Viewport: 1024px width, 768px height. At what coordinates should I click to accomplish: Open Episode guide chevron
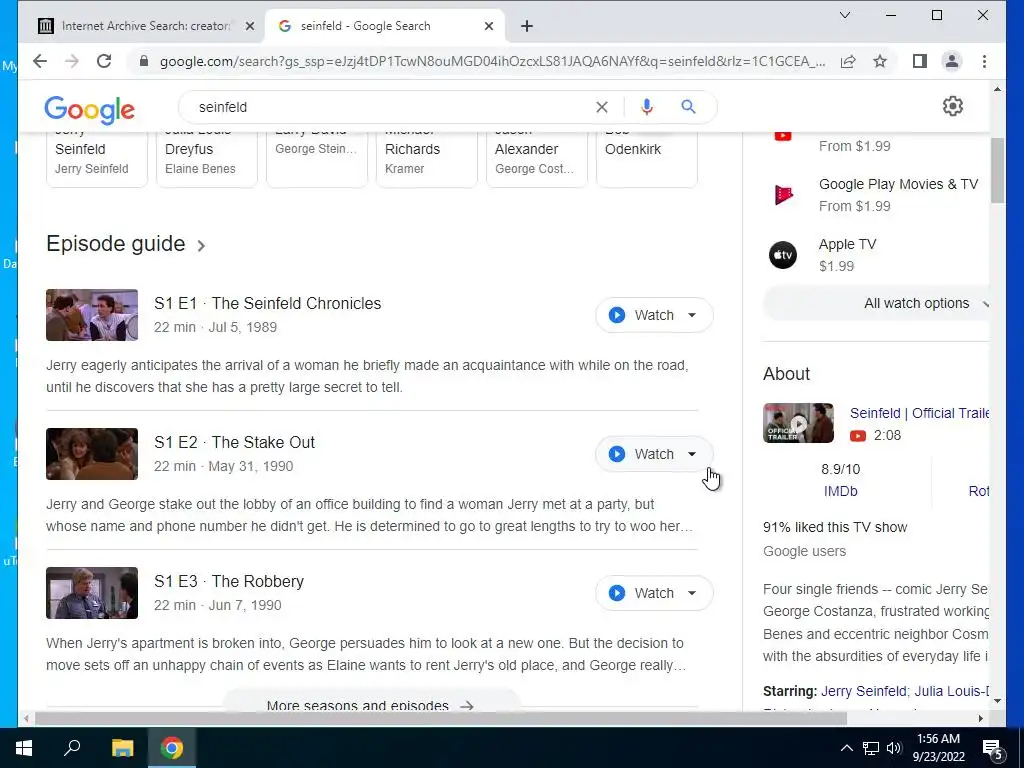(x=201, y=246)
